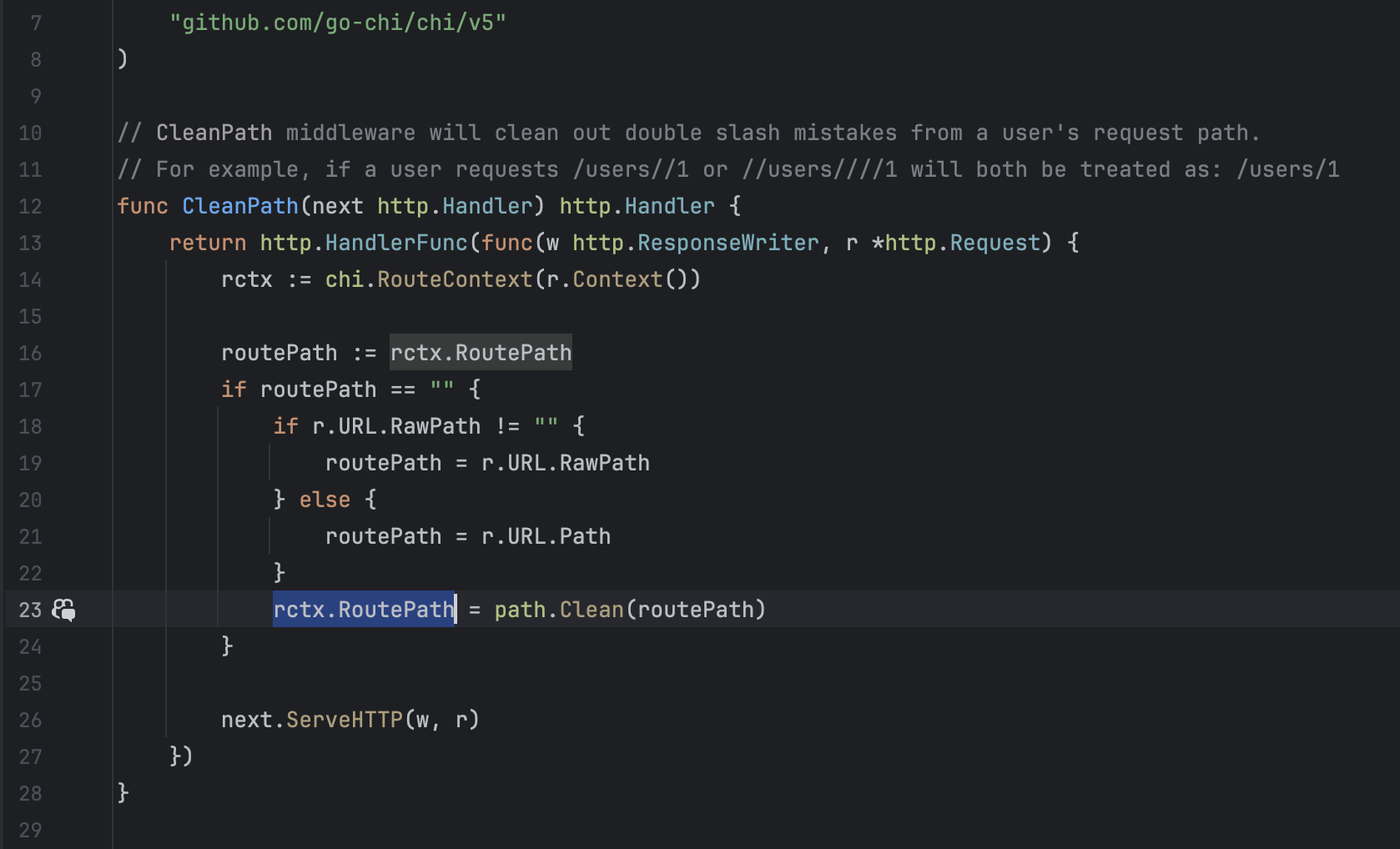Screen dimensions: 1400x849
Task: Click the else keyword on line 20
Action: (325, 500)
